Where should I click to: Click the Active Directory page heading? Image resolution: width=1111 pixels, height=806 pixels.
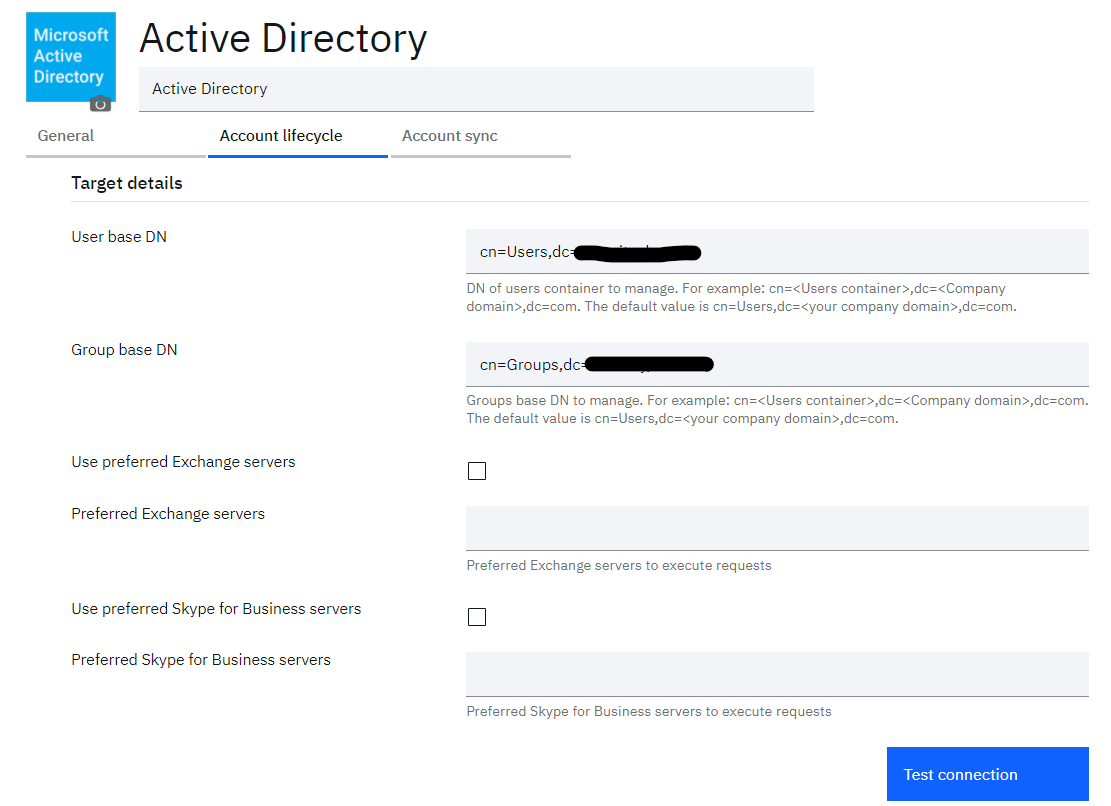click(x=283, y=38)
